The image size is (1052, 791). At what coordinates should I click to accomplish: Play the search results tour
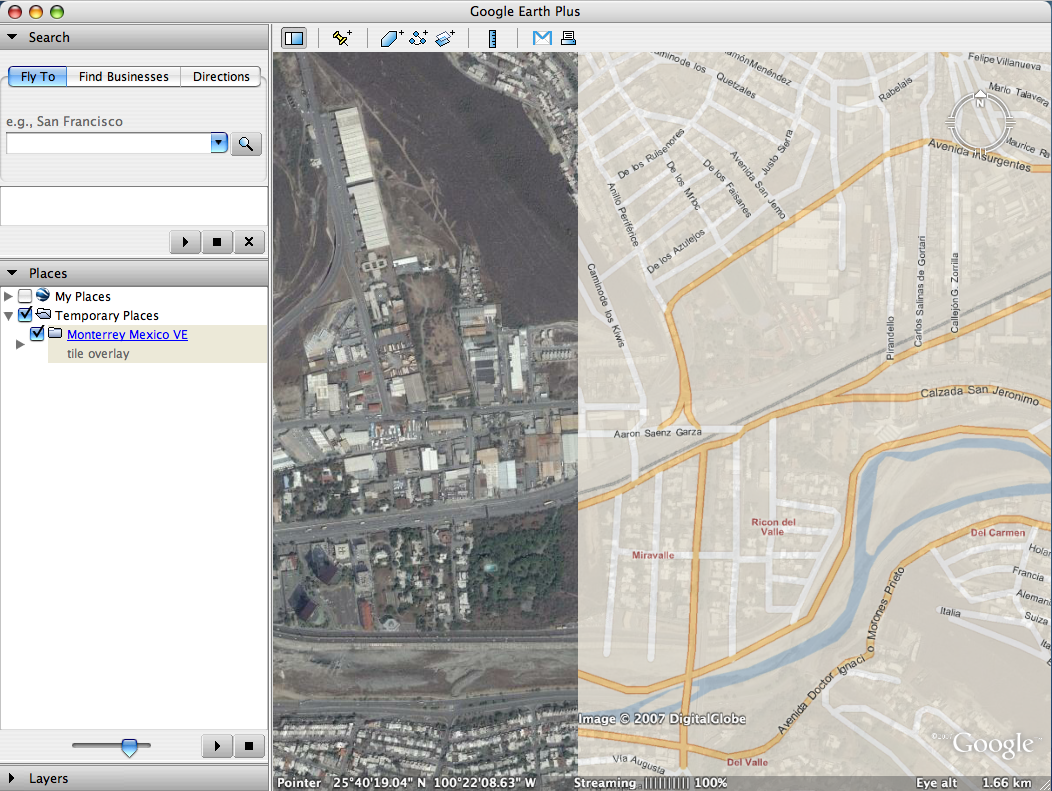point(185,242)
